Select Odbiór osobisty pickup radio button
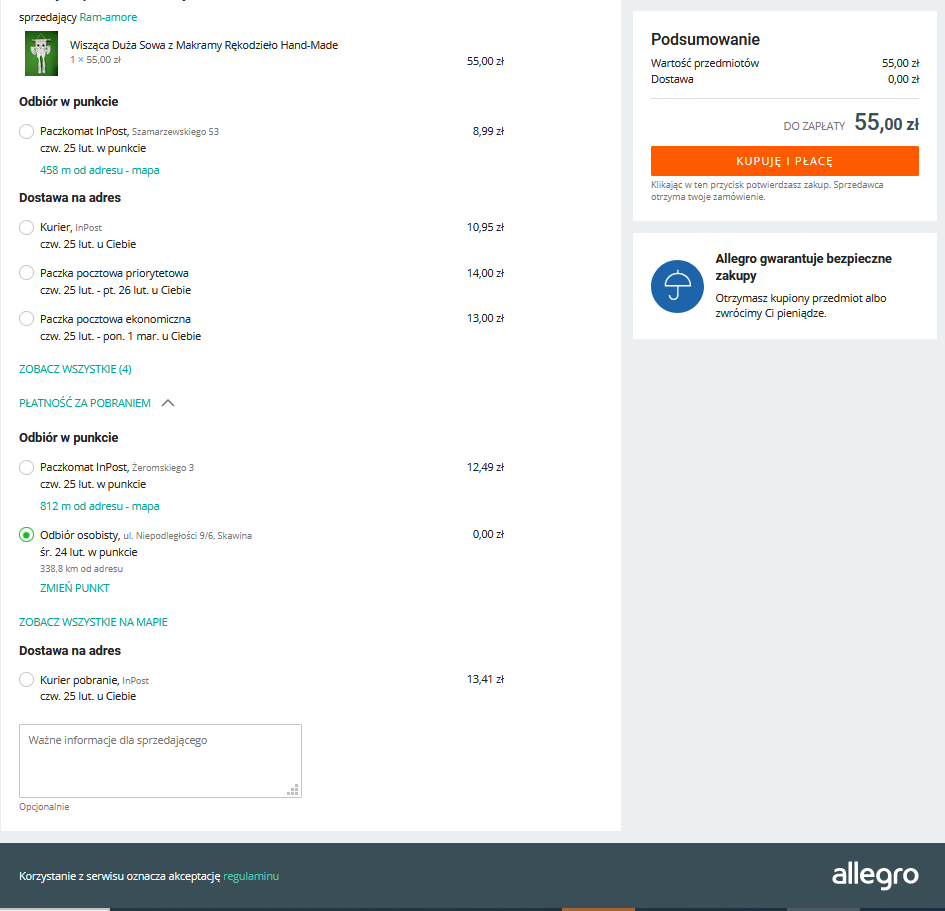This screenshot has height=911, width=945. pyautogui.click(x=27, y=535)
